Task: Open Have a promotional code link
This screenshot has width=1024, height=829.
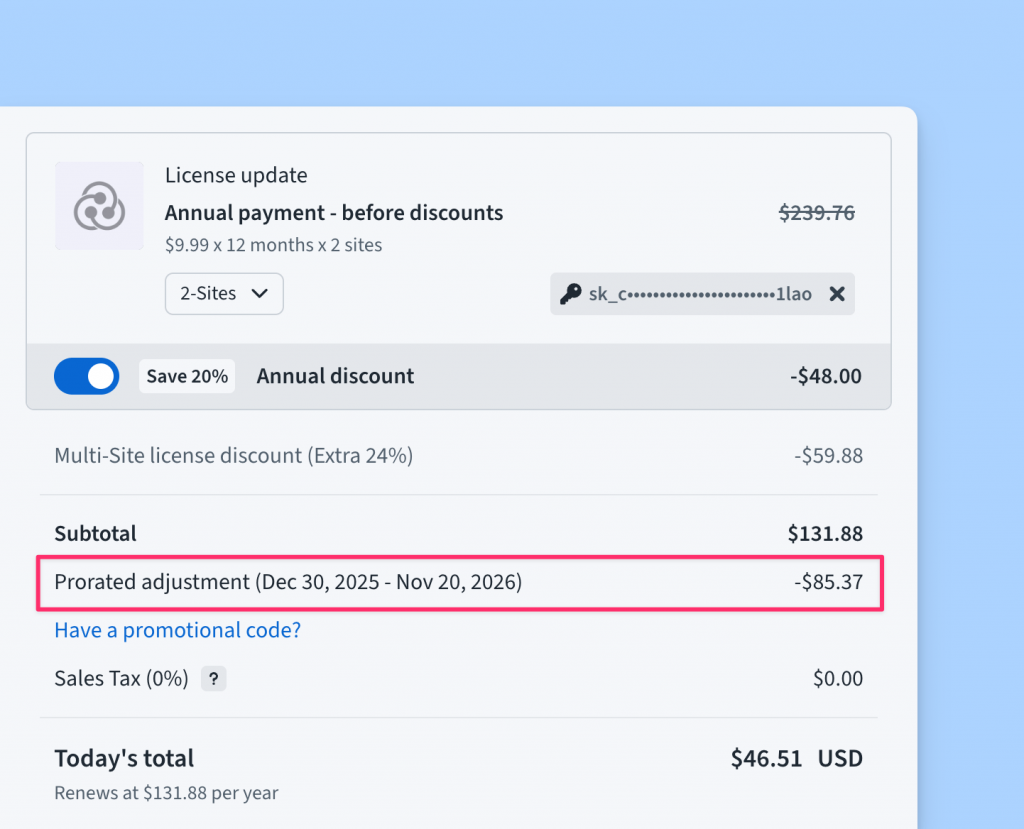Action: pos(177,630)
